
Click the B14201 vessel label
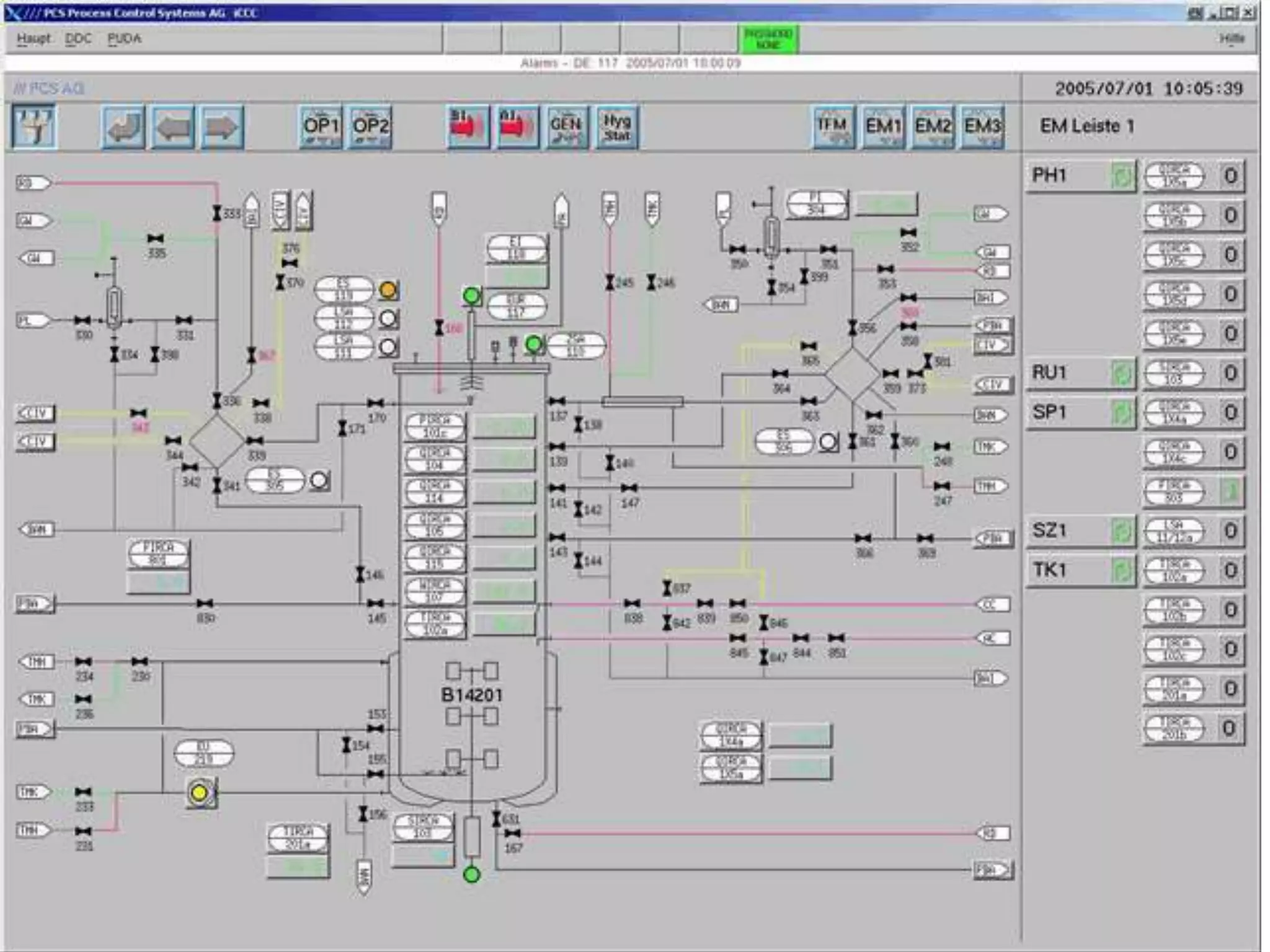pyautogui.click(x=471, y=695)
